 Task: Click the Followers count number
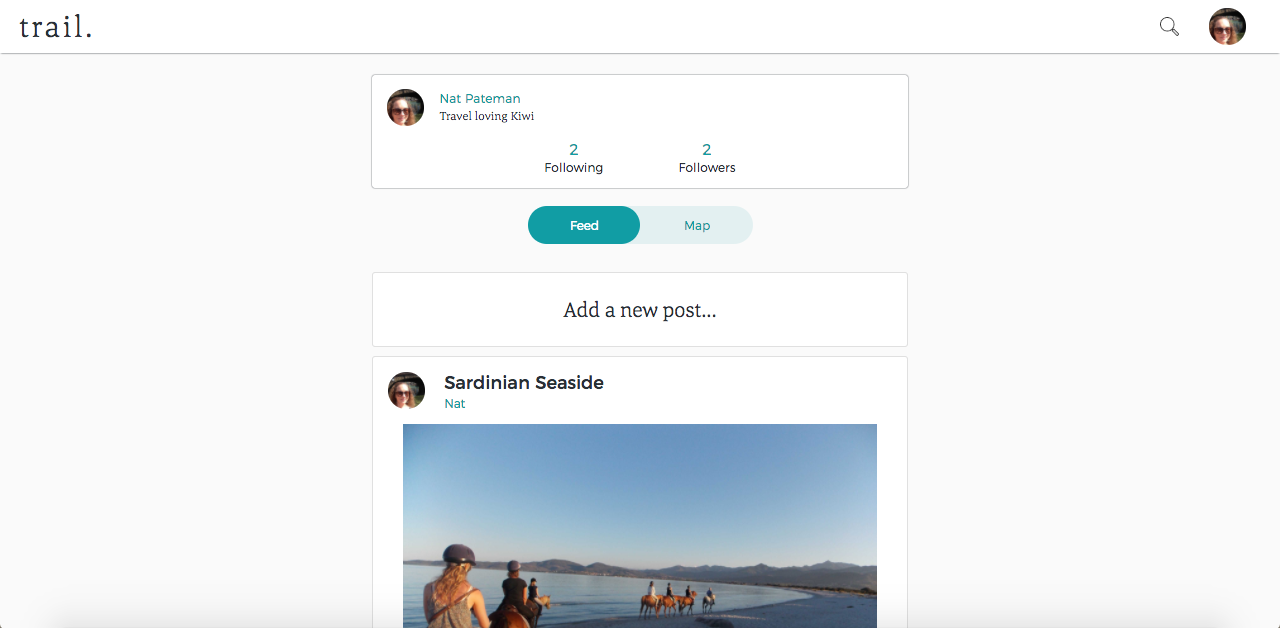707,150
